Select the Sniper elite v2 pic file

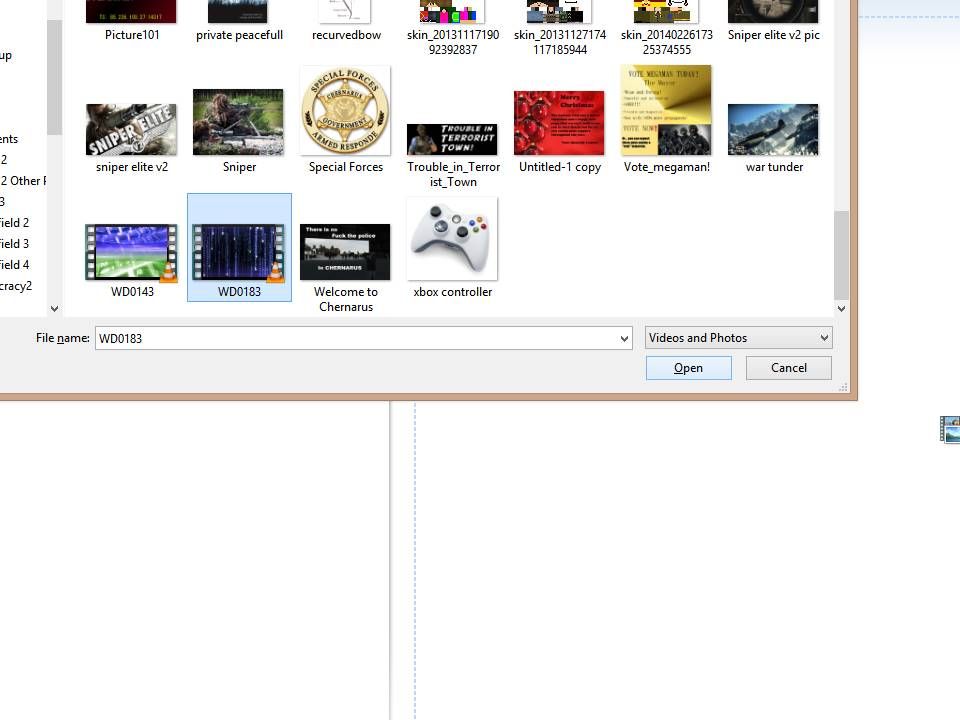773,22
